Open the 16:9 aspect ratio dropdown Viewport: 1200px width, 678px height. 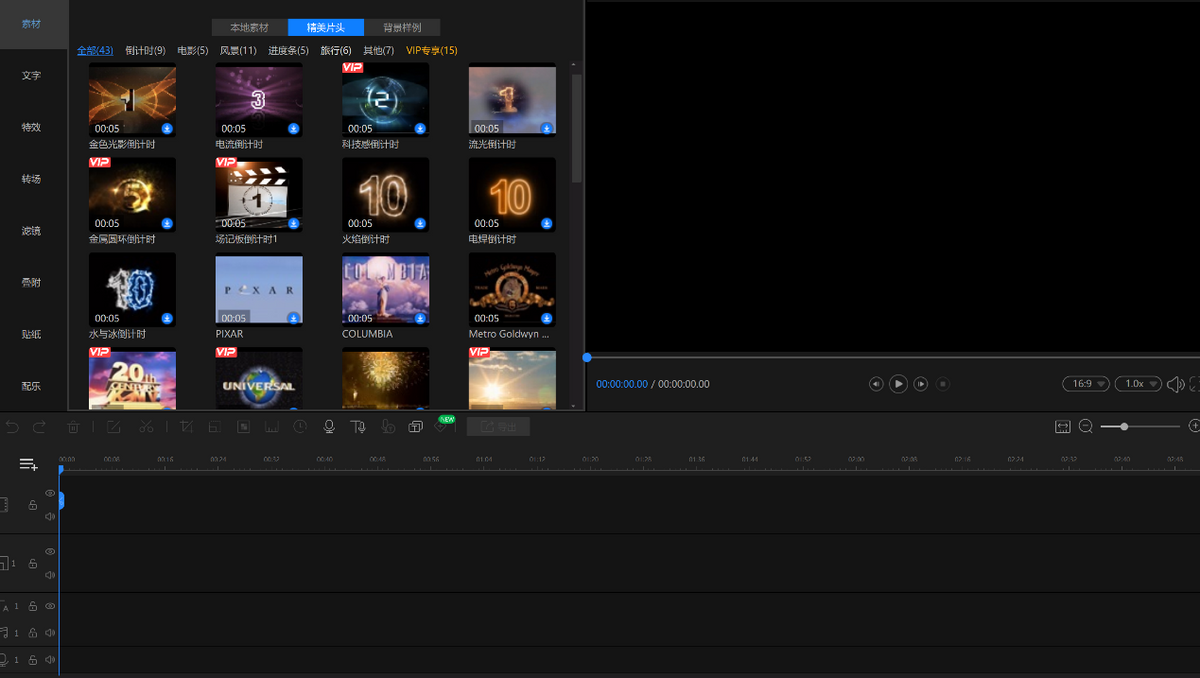pos(1086,384)
